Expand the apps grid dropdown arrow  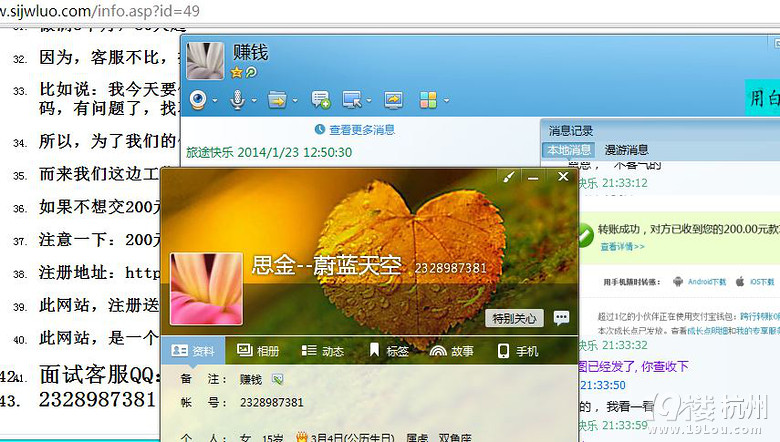pos(447,100)
